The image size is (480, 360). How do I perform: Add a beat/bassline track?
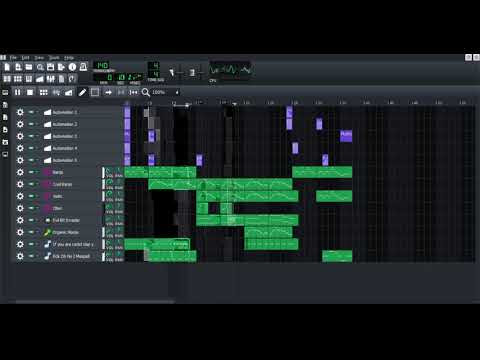pyautogui.click(x=44, y=92)
